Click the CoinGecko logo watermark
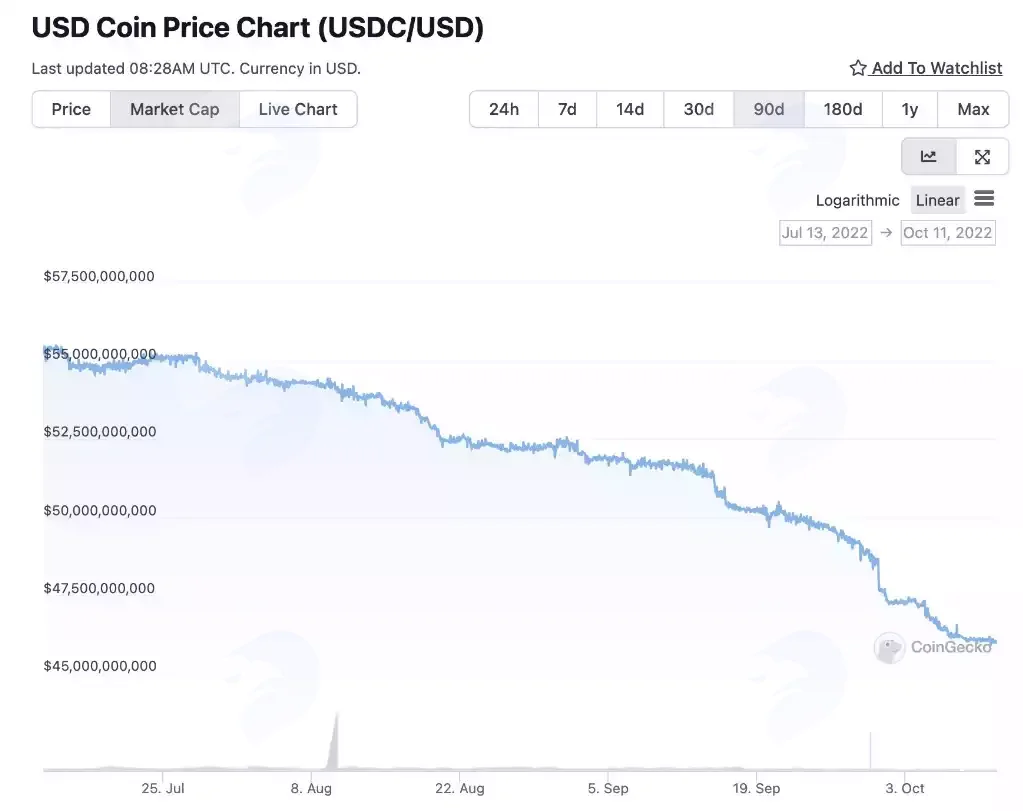The image size is (1023, 811). point(934,647)
